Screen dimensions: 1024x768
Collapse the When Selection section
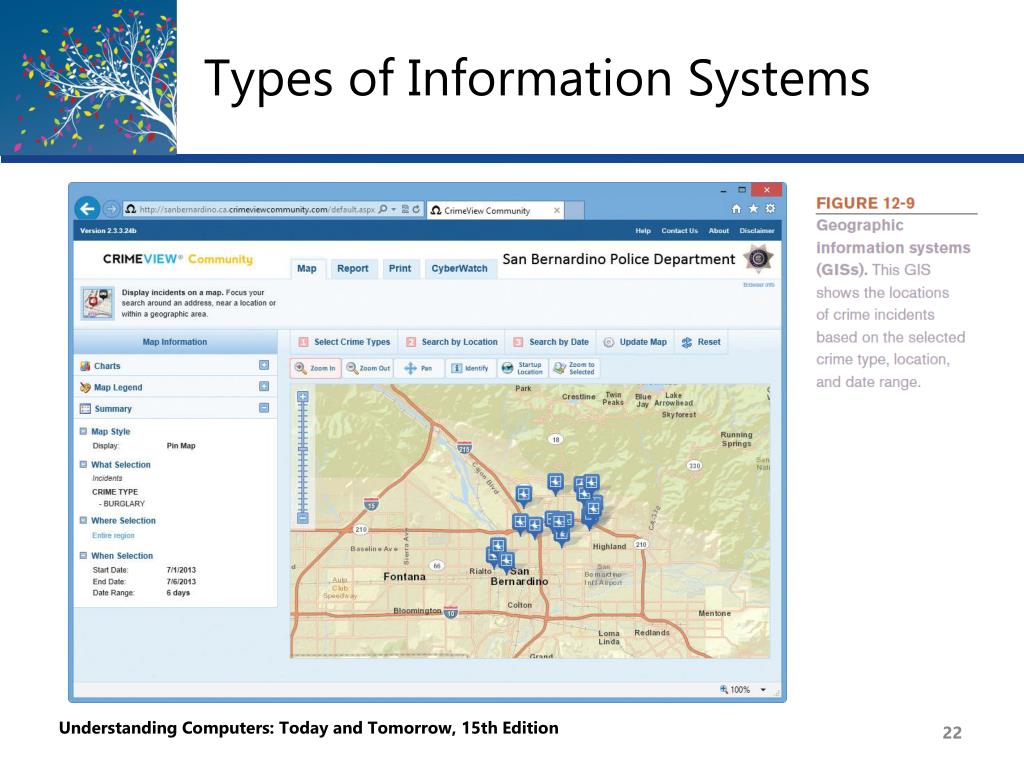point(83,556)
